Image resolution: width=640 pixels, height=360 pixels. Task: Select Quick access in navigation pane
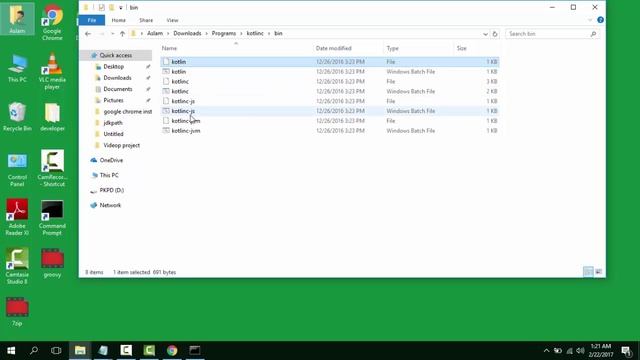(x=116, y=55)
